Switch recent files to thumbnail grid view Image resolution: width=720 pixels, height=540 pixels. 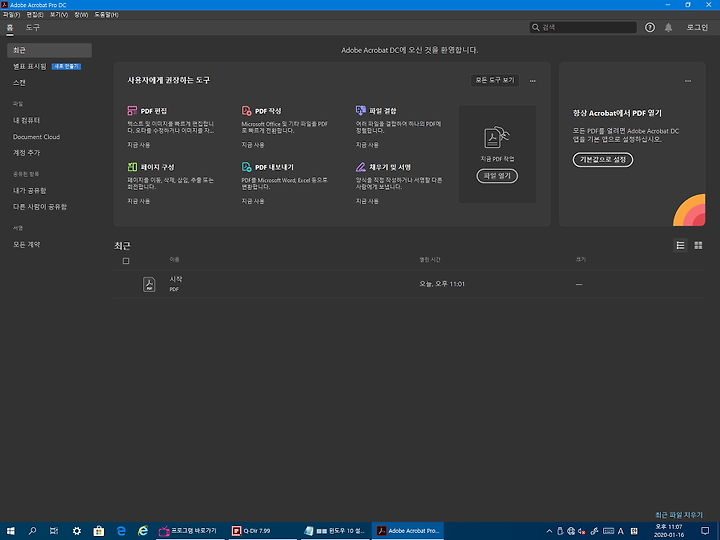[x=698, y=246]
